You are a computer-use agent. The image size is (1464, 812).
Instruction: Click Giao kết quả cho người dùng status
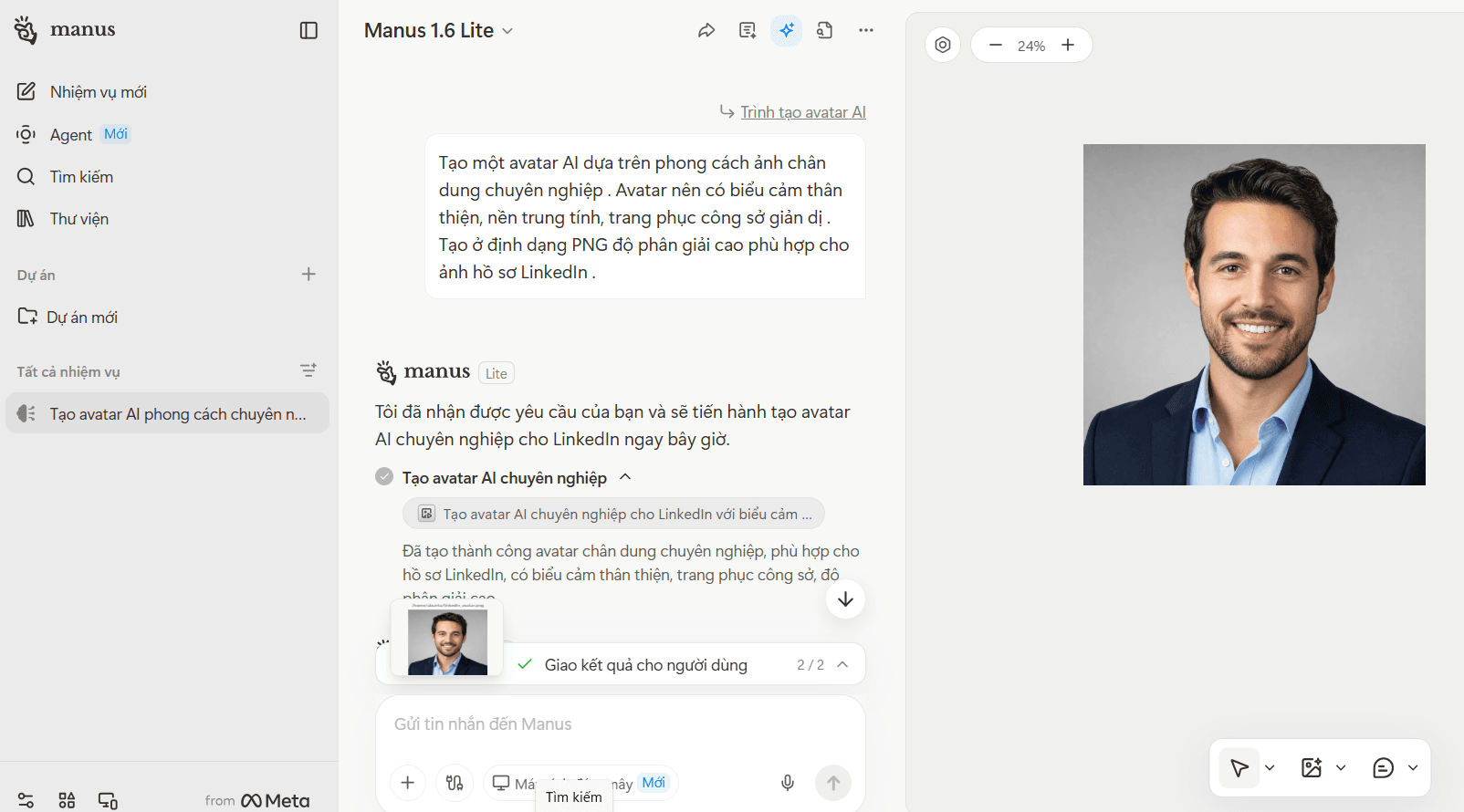(646, 665)
